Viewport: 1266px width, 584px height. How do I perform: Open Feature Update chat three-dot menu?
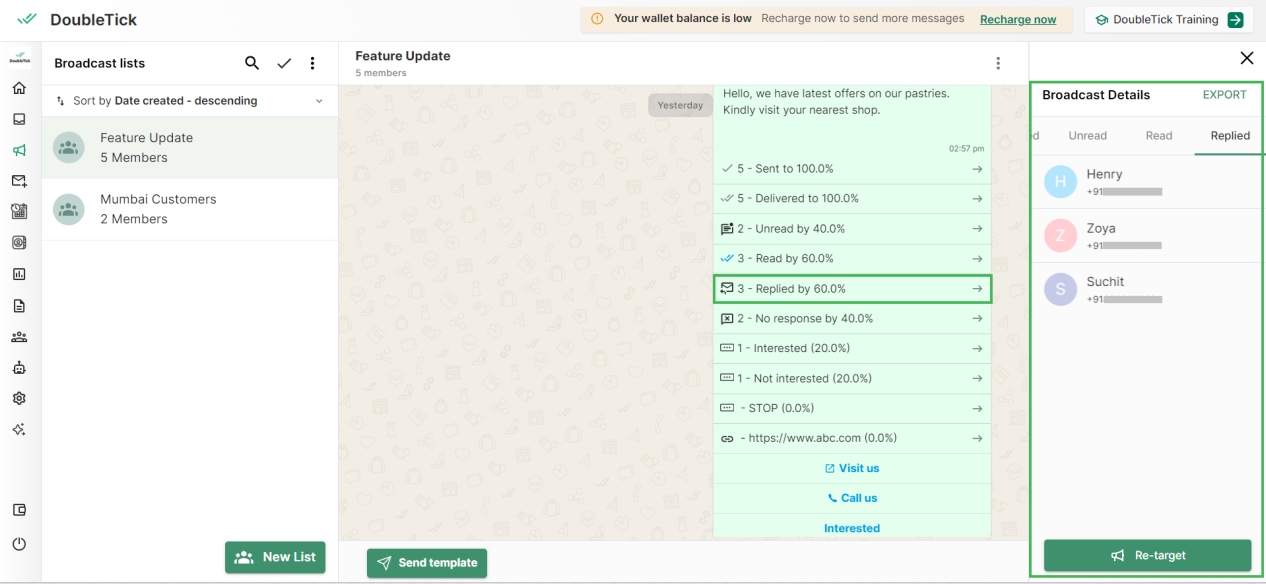997,63
